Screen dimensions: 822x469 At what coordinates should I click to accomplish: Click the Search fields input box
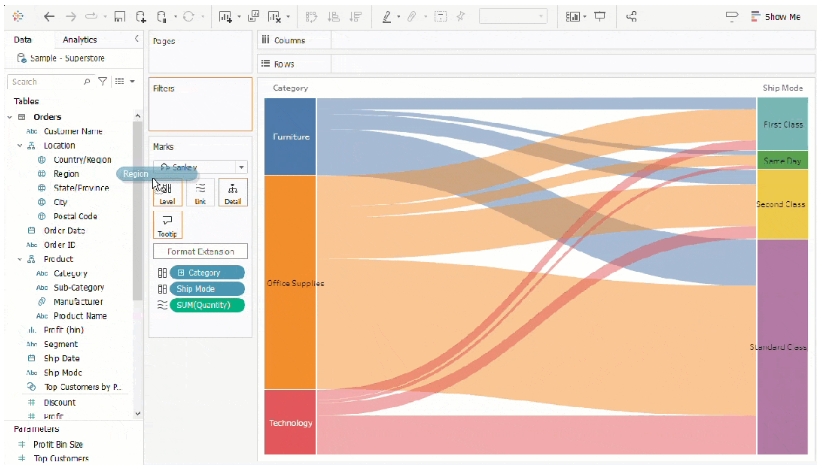[45, 81]
